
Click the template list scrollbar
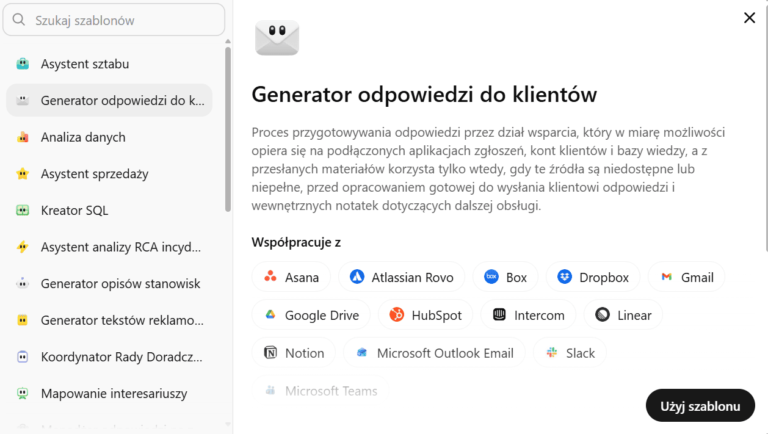click(228, 129)
